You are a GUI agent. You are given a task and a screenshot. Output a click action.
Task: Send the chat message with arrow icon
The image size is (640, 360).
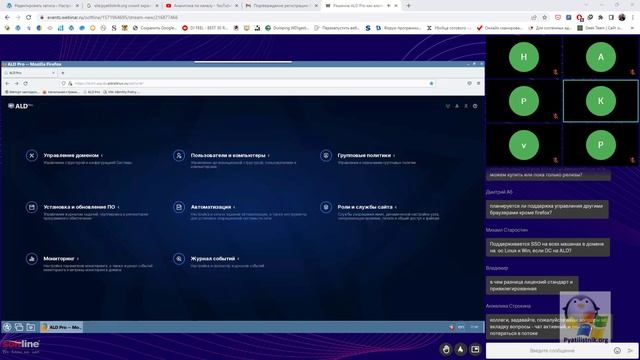630,351
